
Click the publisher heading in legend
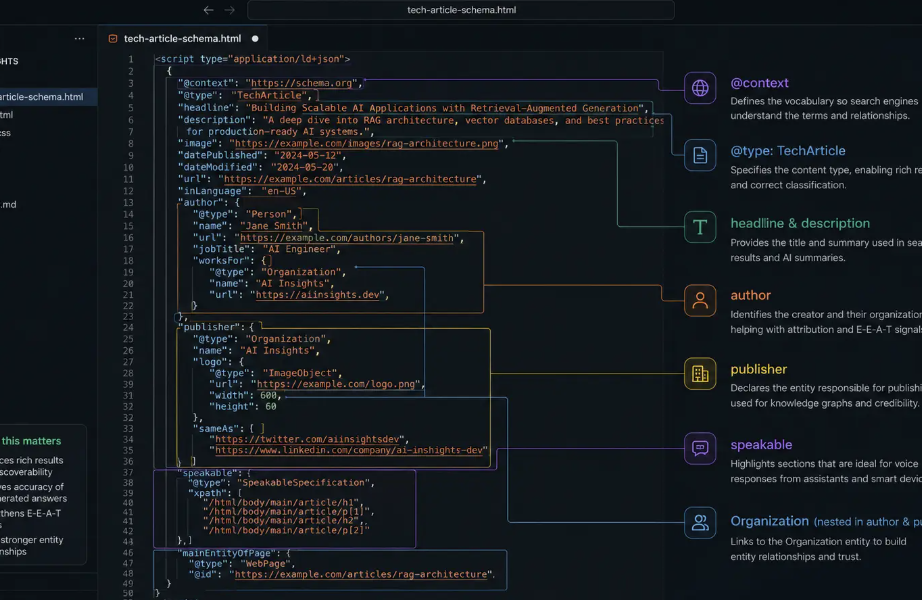pos(759,369)
